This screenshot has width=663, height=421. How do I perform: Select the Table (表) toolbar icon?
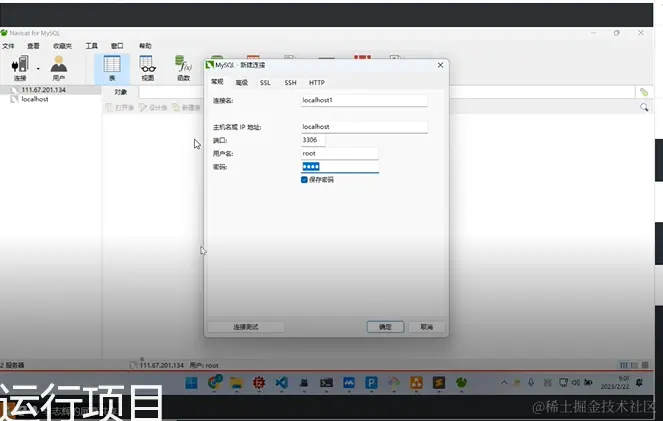pyautogui.click(x=112, y=68)
